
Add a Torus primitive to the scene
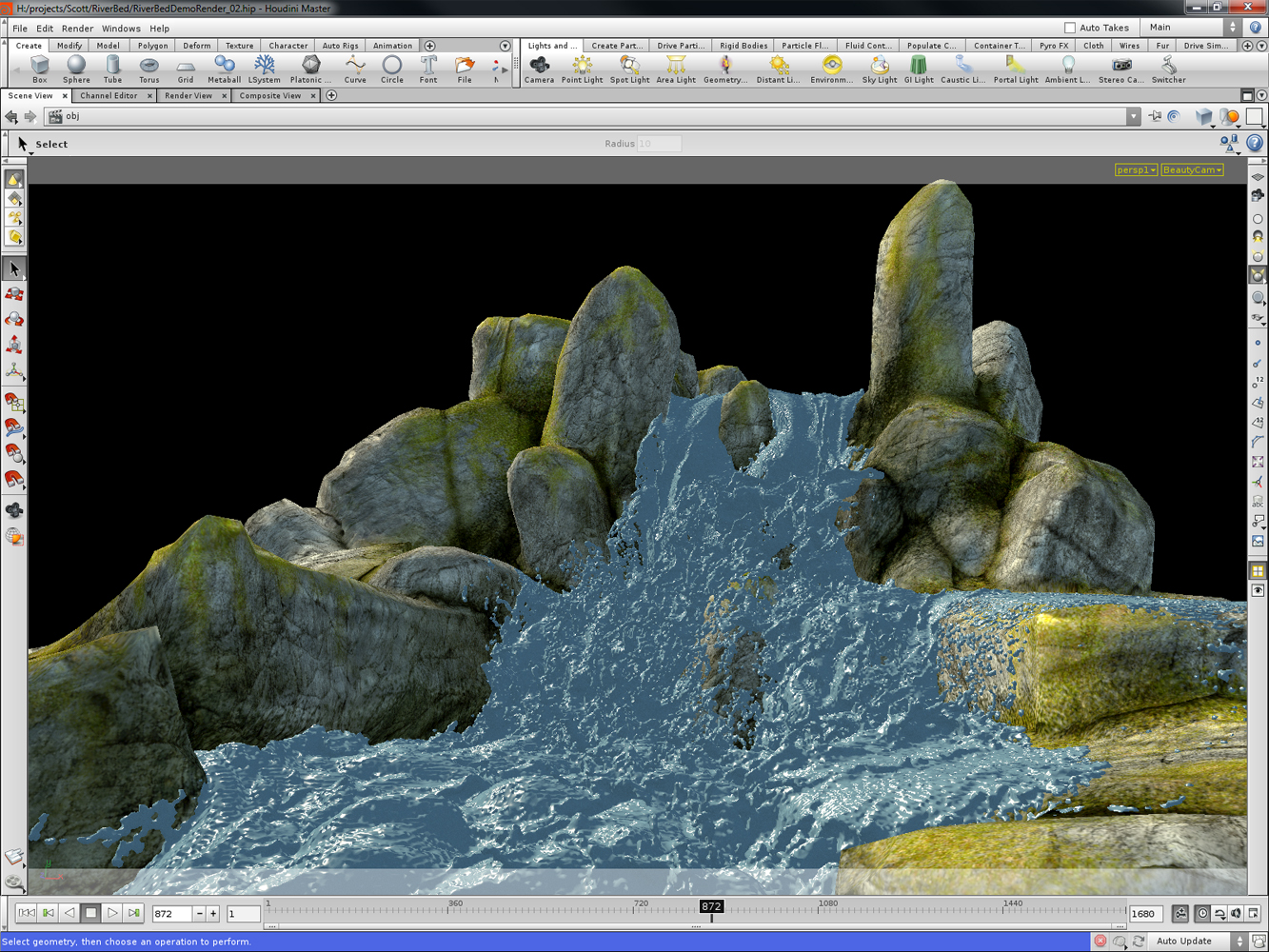149,67
